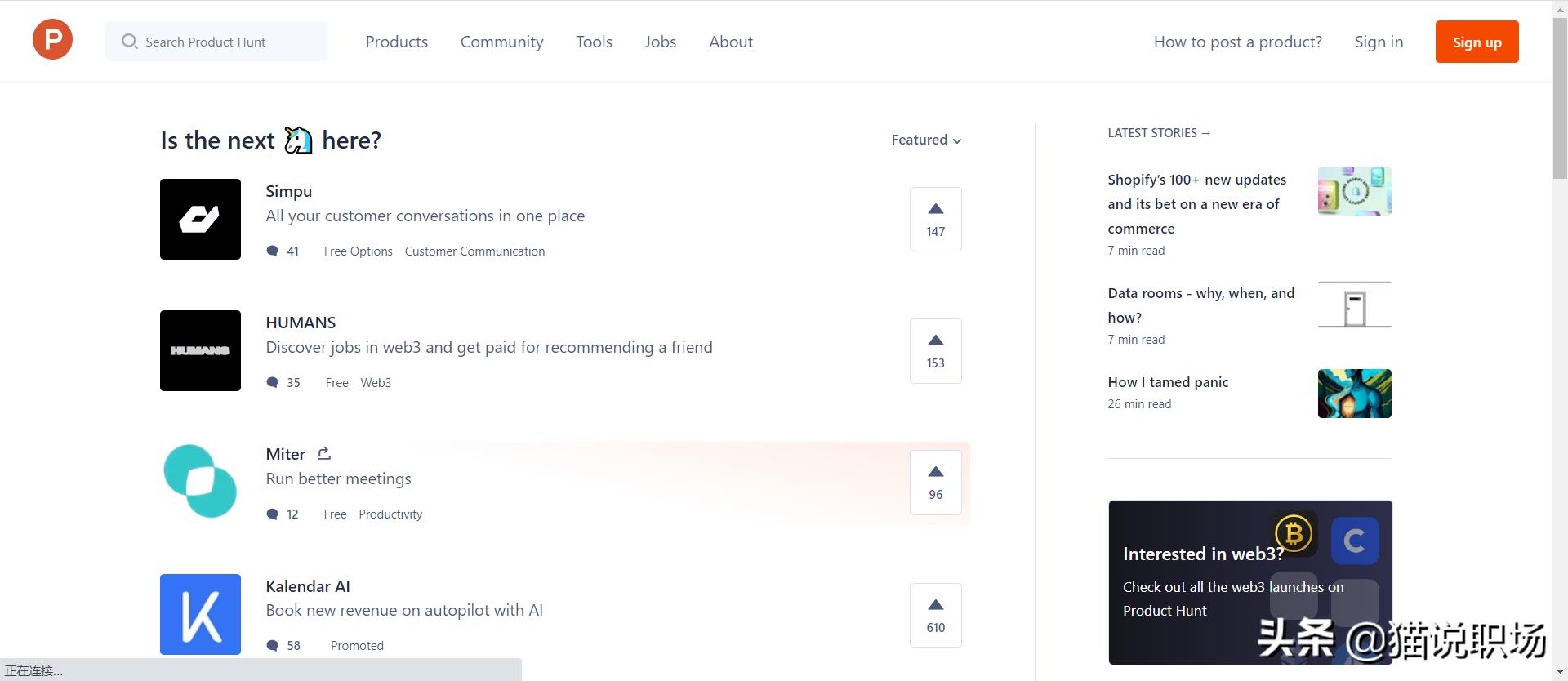This screenshot has height=681, width=1568.
Task: Open the Tools menu
Action: point(594,42)
